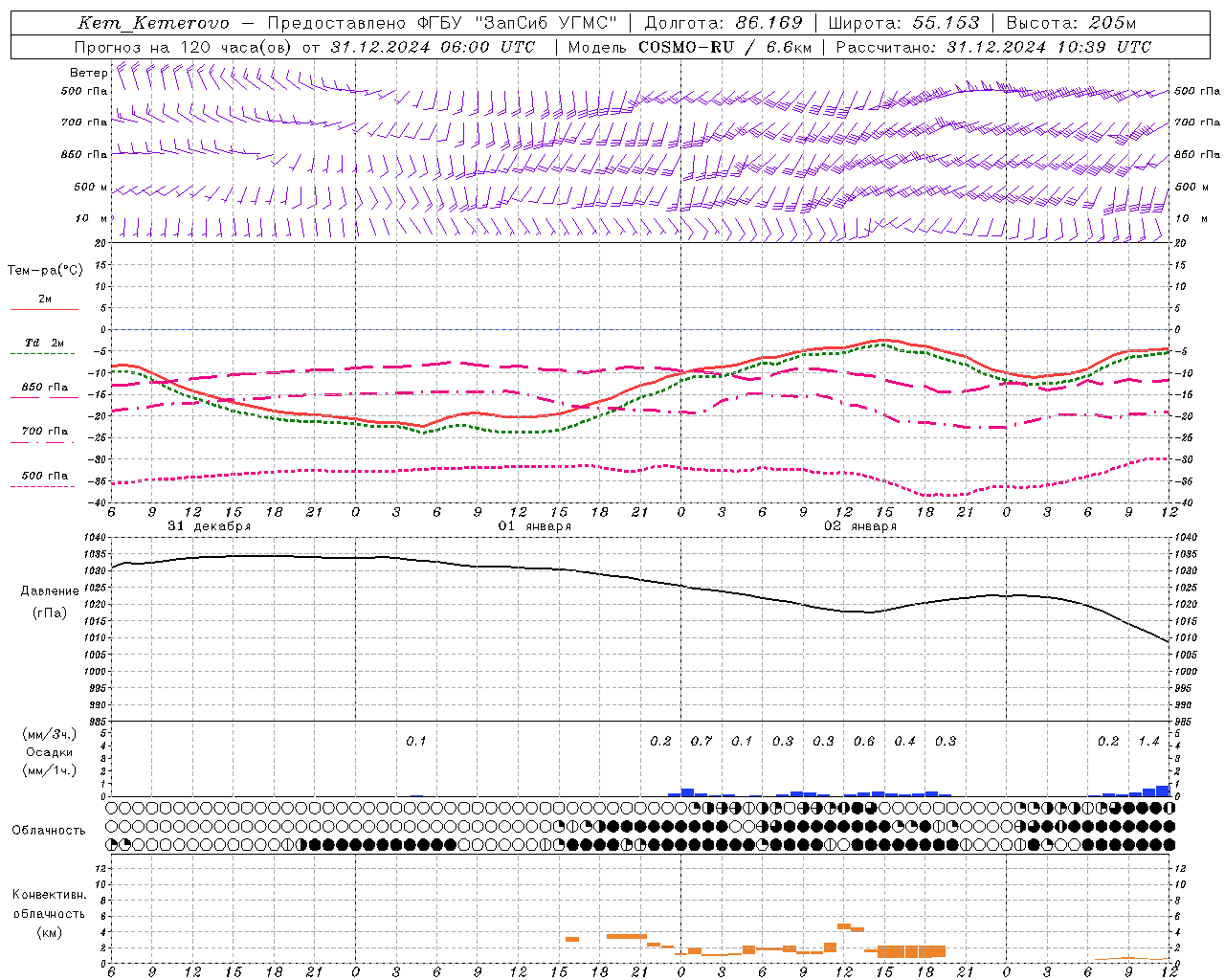Viewport: 1225px width, 980px height.
Task: Click the 0.6 precipitation amount value
Action: pyautogui.click(x=864, y=741)
